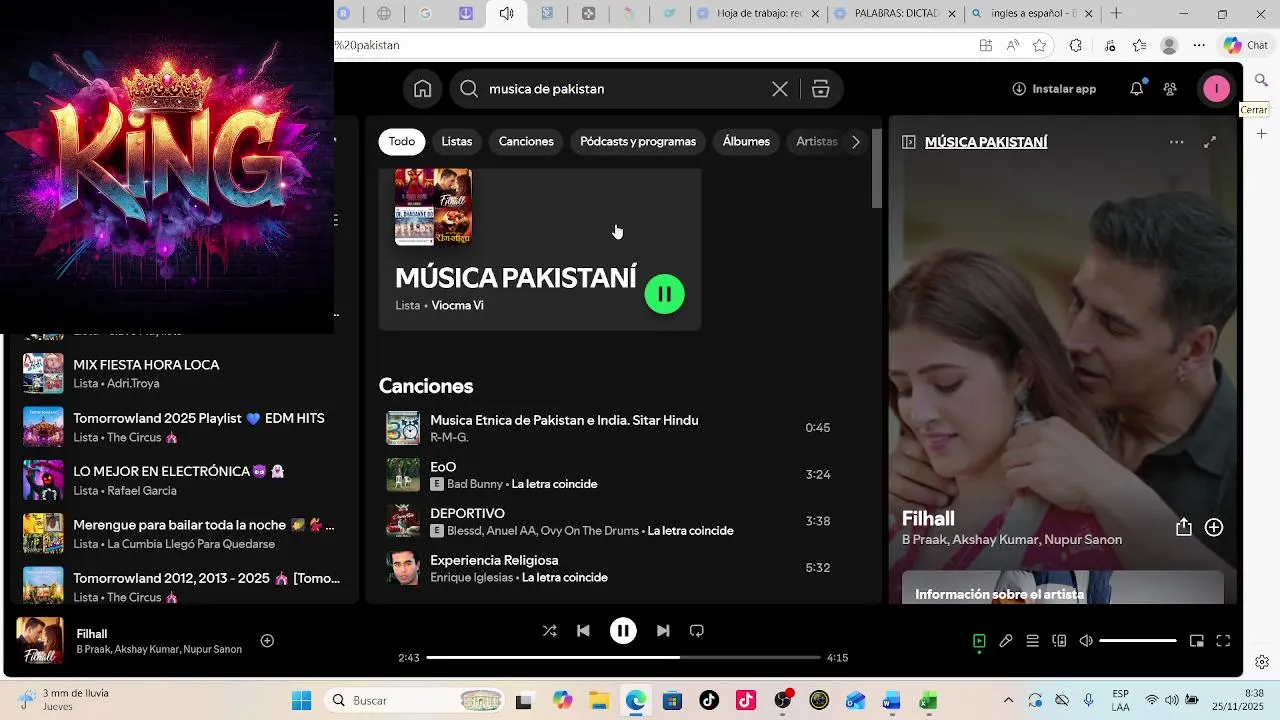The height and width of the screenshot is (720, 1280).
Task: Show hidden system tray icons chevron
Action: (1008, 700)
